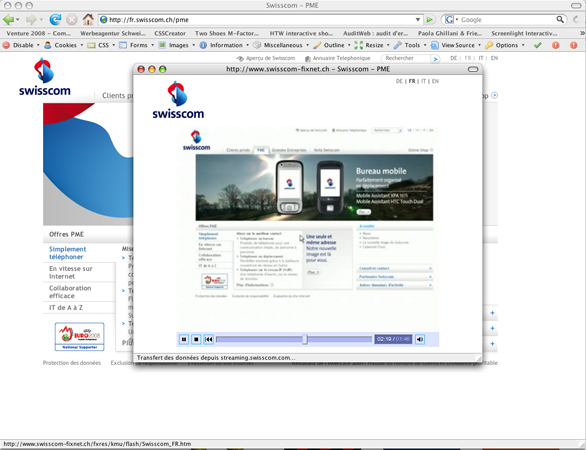Image resolution: width=586 pixels, height=450 pixels.
Task: Switch main page language to EN
Action: [494, 58]
